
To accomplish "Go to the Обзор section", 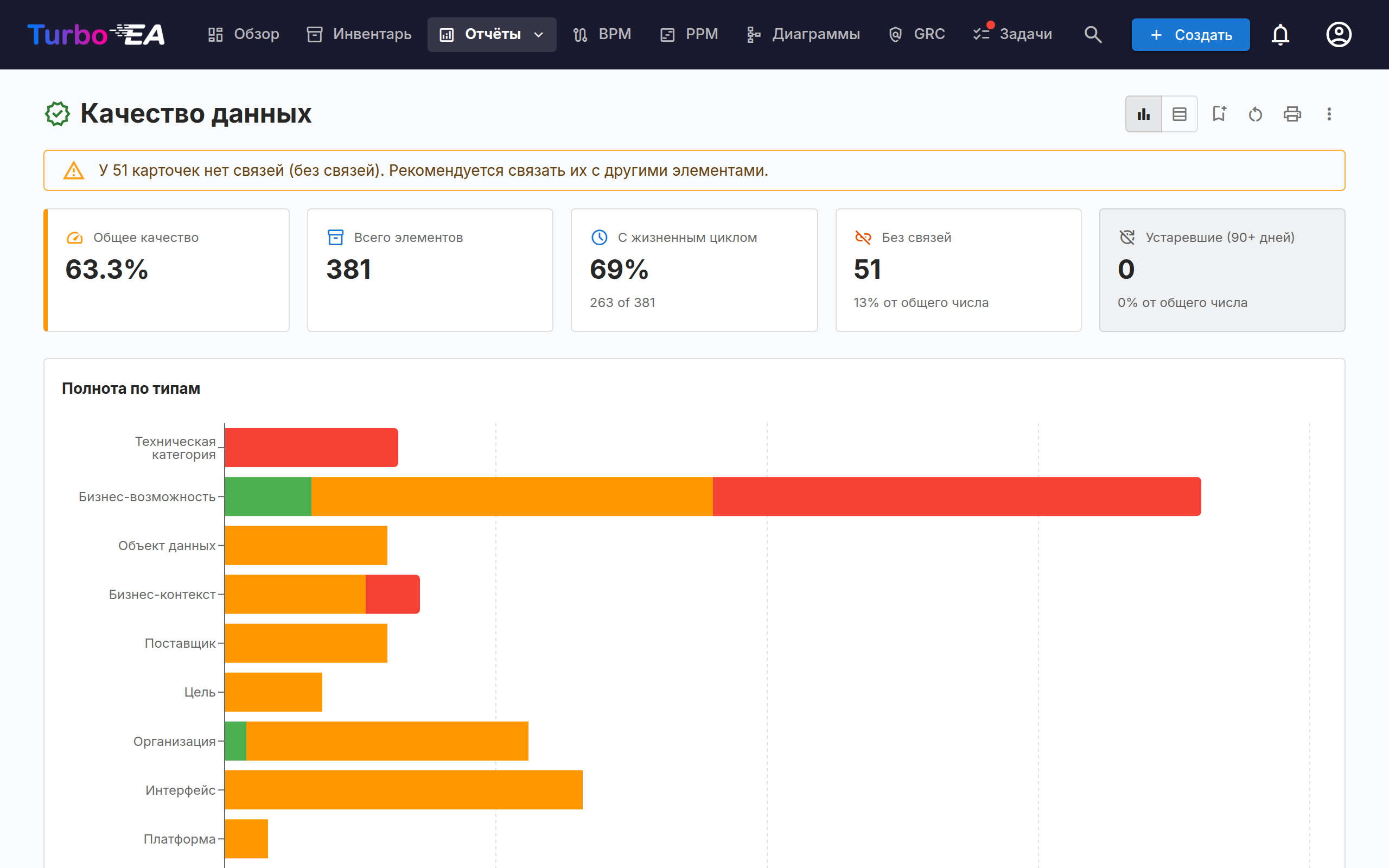I will (244, 34).
